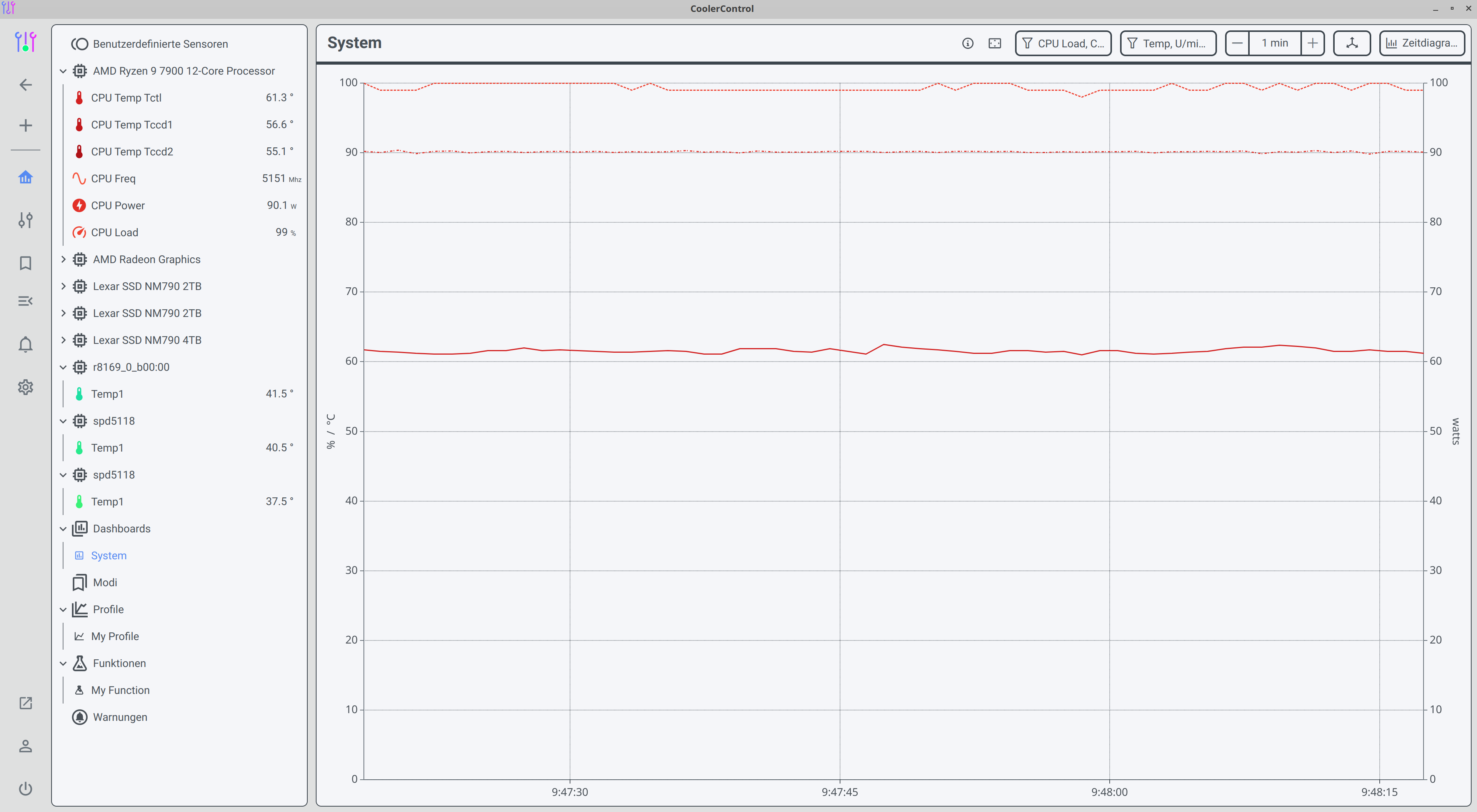Click the bookmark icon in the sidebar

25,263
